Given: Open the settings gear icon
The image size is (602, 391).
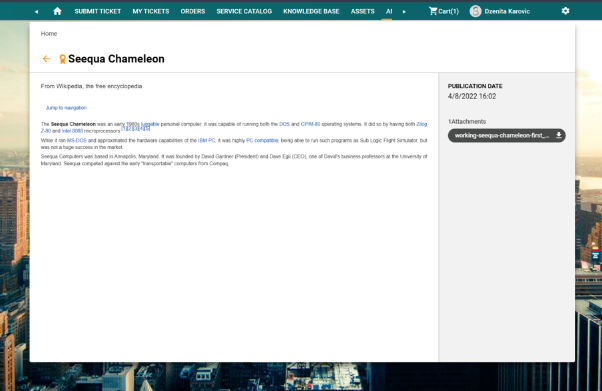Looking at the screenshot, I should click(x=565, y=11).
